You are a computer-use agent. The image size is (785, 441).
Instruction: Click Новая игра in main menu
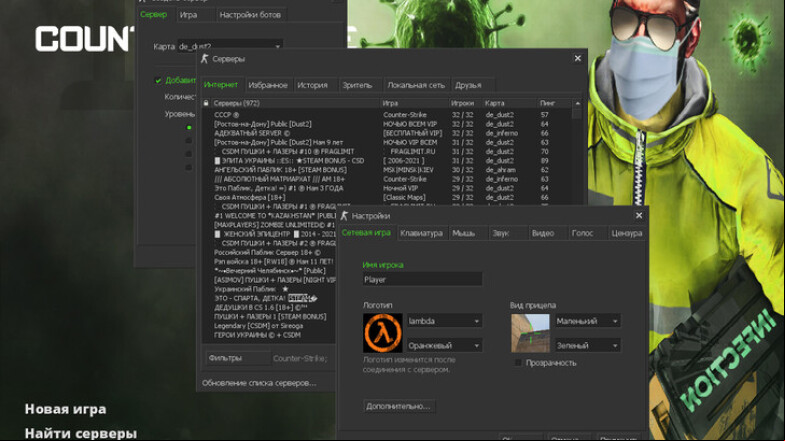[66, 409]
